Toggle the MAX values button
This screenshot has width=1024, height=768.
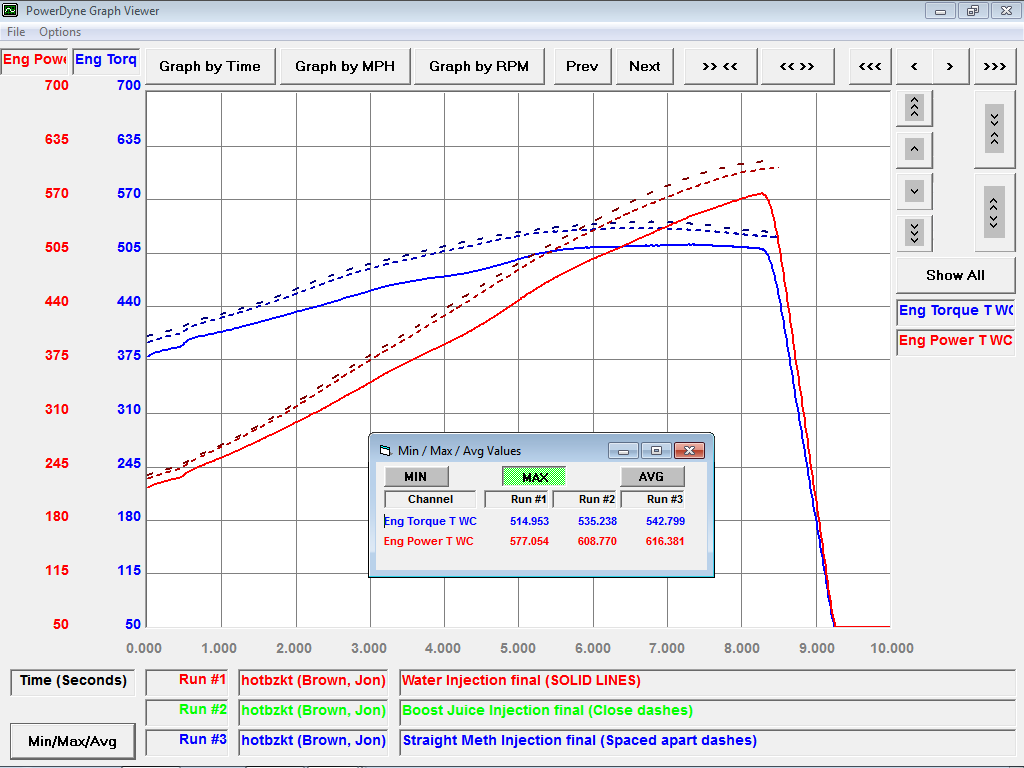[x=534, y=477]
